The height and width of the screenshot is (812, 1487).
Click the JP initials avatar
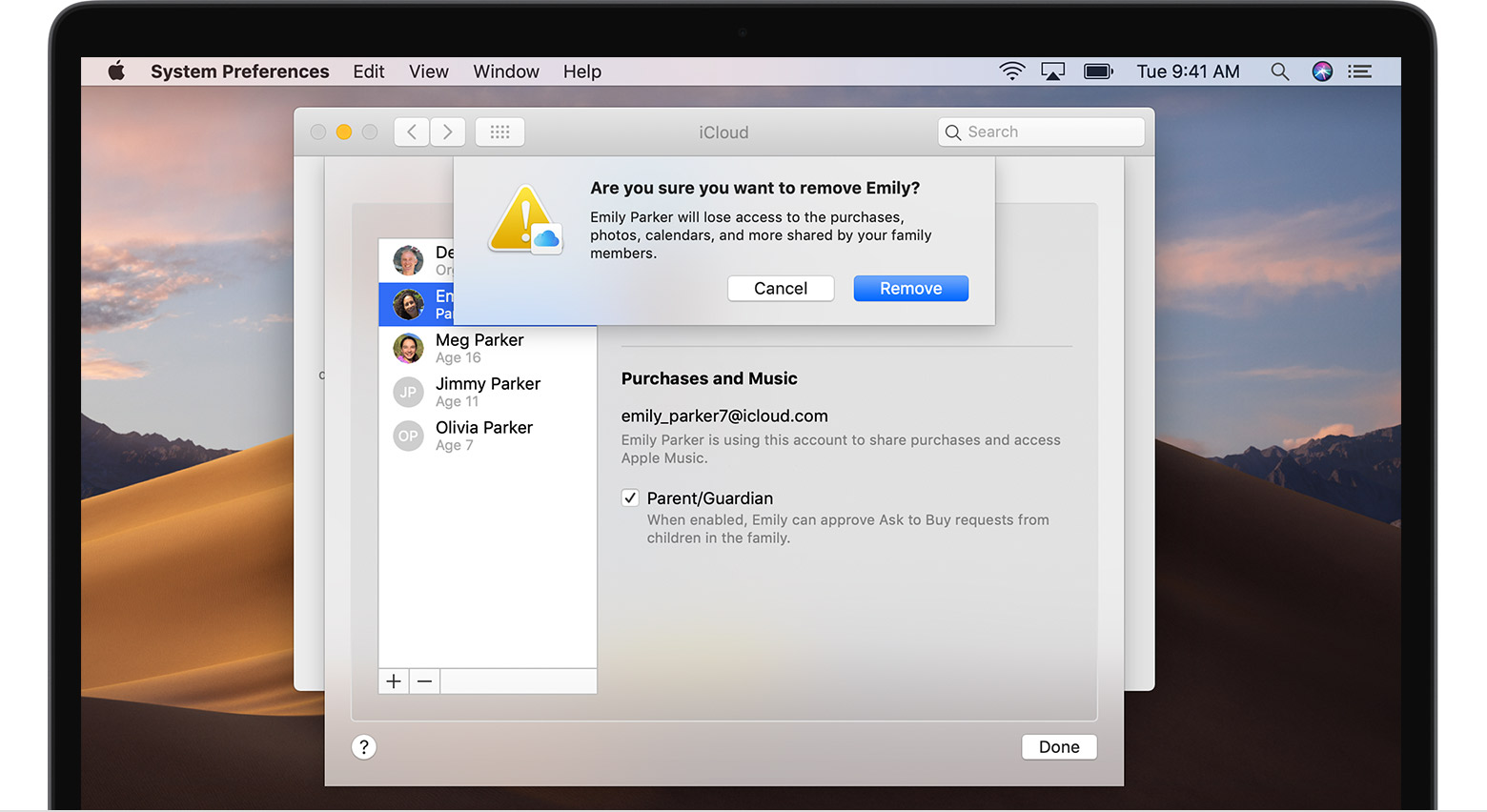pyautogui.click(x=408, y=392)
